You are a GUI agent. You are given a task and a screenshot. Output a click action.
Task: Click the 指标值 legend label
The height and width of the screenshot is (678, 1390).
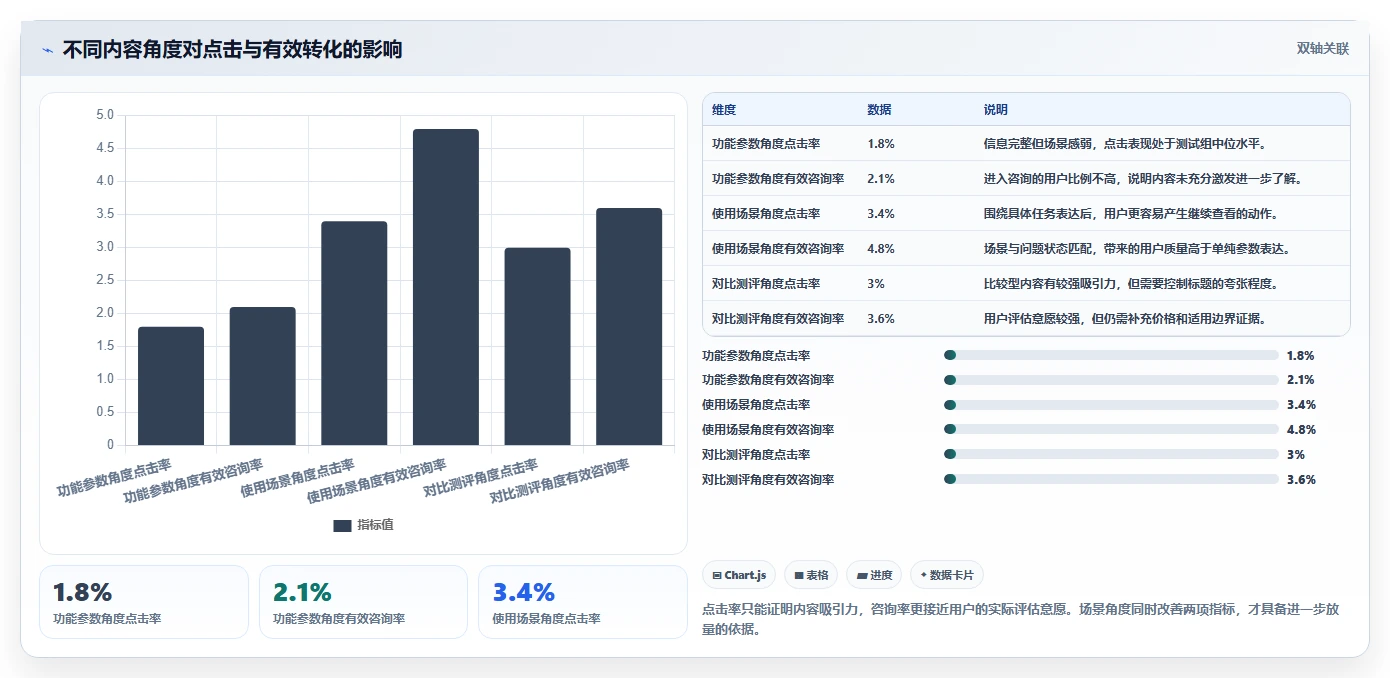coord(376,525)
